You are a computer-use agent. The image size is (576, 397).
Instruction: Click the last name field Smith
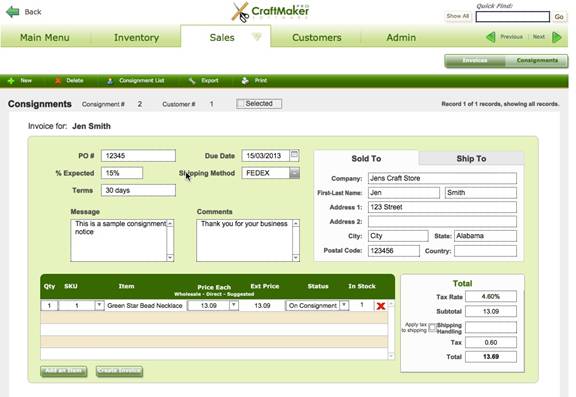pos(481,193)
